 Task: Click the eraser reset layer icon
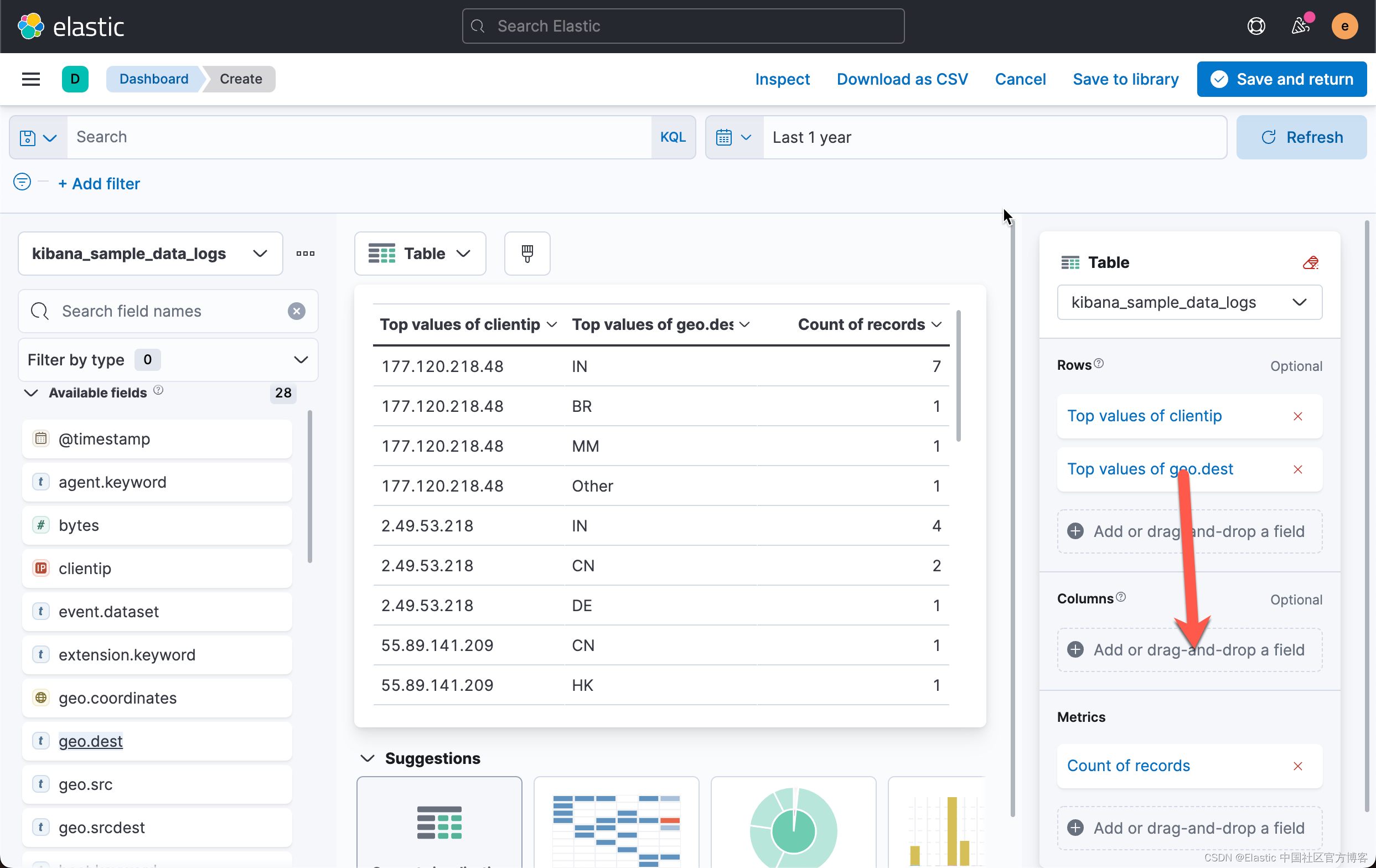coord(1310,262)
